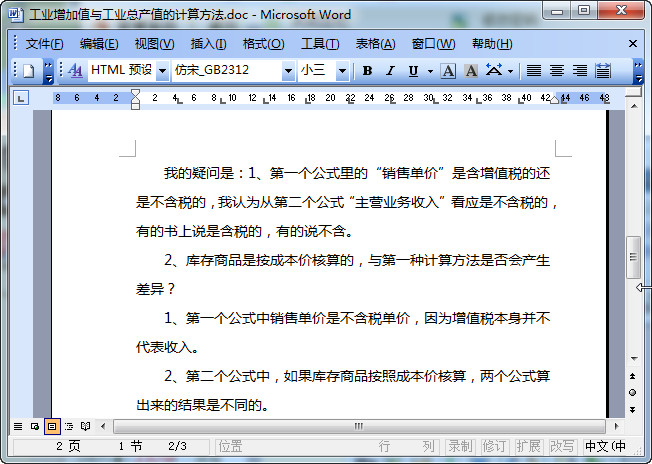Click the first line indent marker
The height and width of the screenshot is (464, 652).
point(135,93)
